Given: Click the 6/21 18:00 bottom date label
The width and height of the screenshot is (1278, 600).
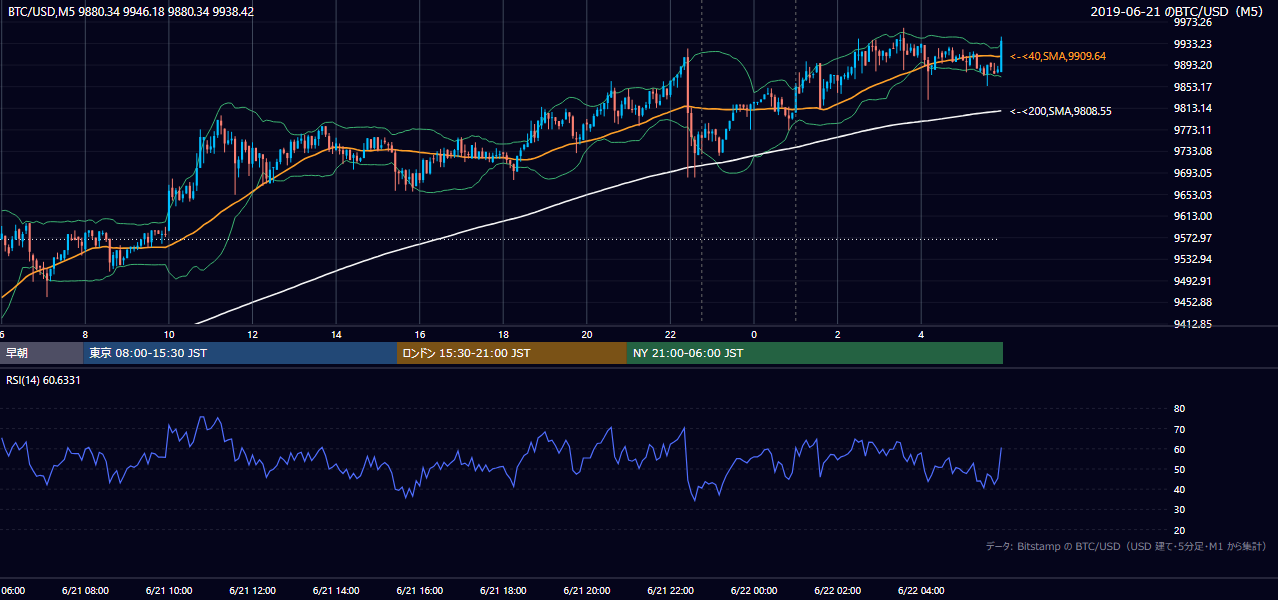Looking at the screenshot, I should click(503, 590).
